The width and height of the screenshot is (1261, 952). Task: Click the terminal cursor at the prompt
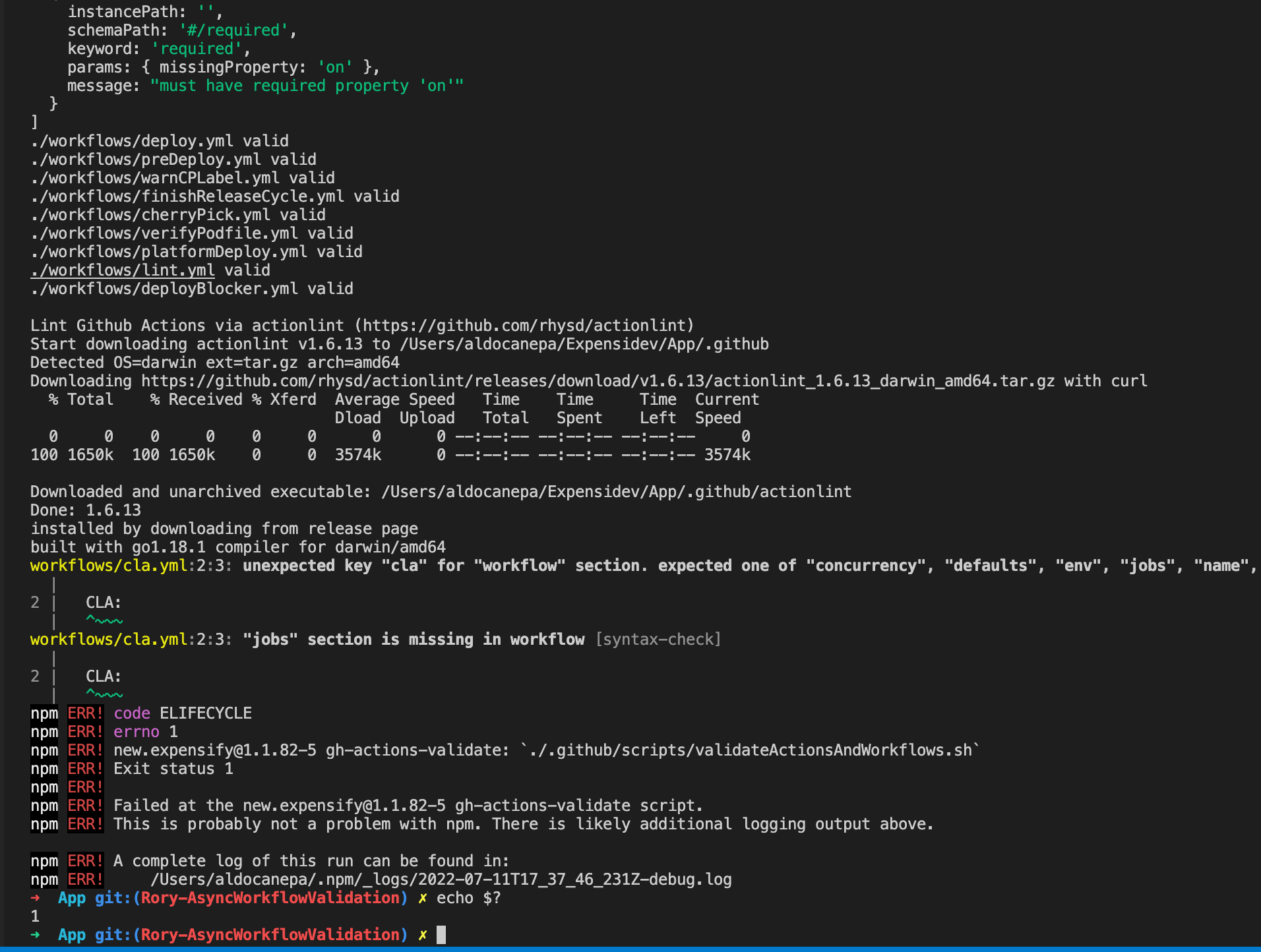[441, 935]
